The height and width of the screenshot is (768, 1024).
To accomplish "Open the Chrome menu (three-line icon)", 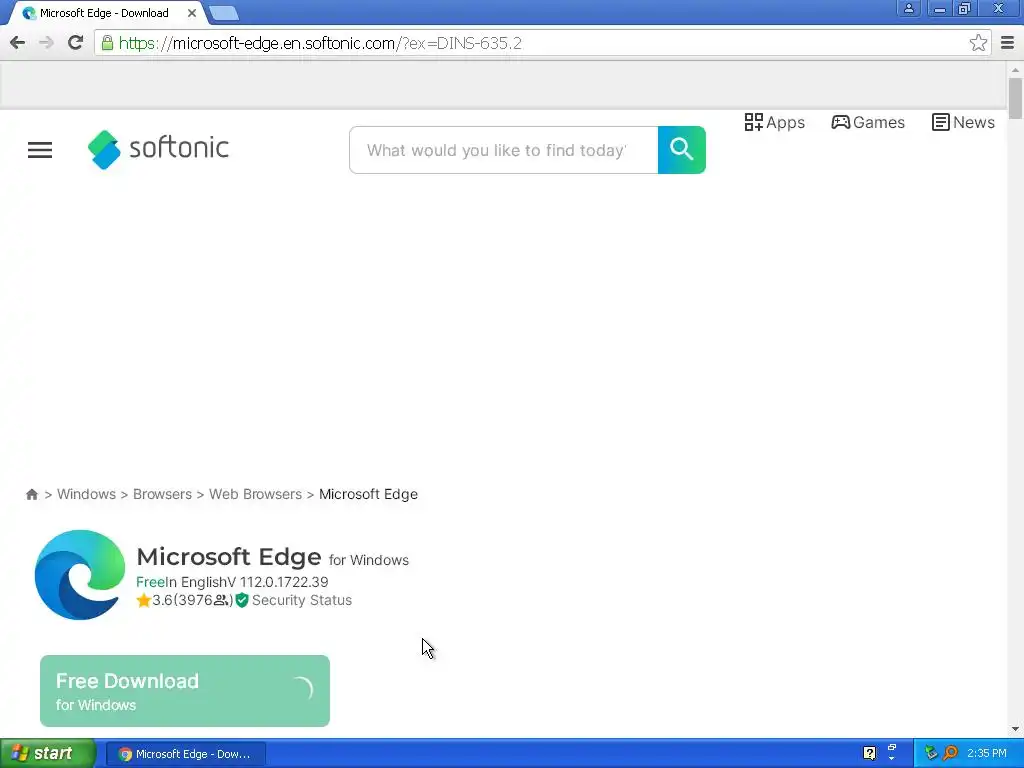I will coord(1007,43).
